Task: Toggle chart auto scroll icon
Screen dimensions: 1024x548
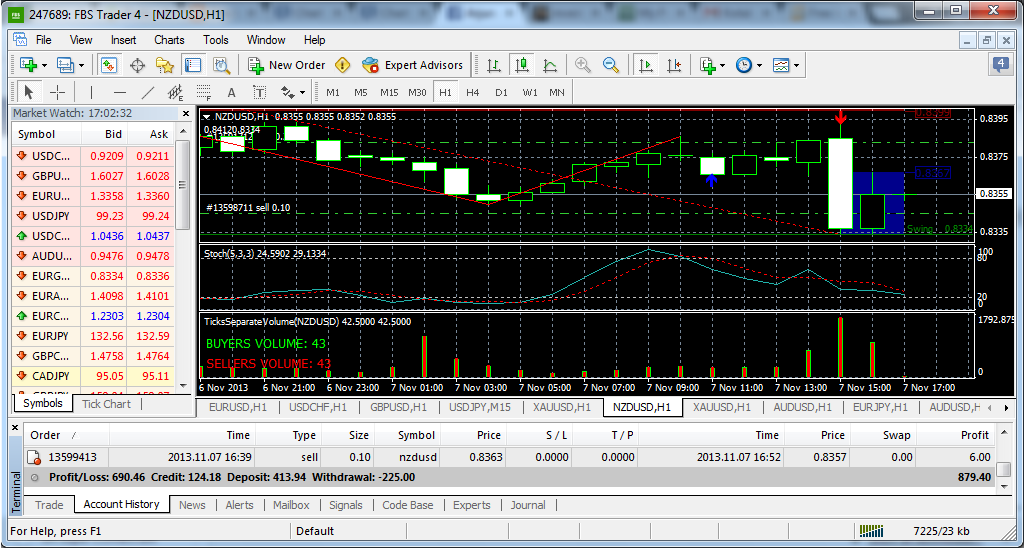Action: pyautogui.click(x=646, y=65)
